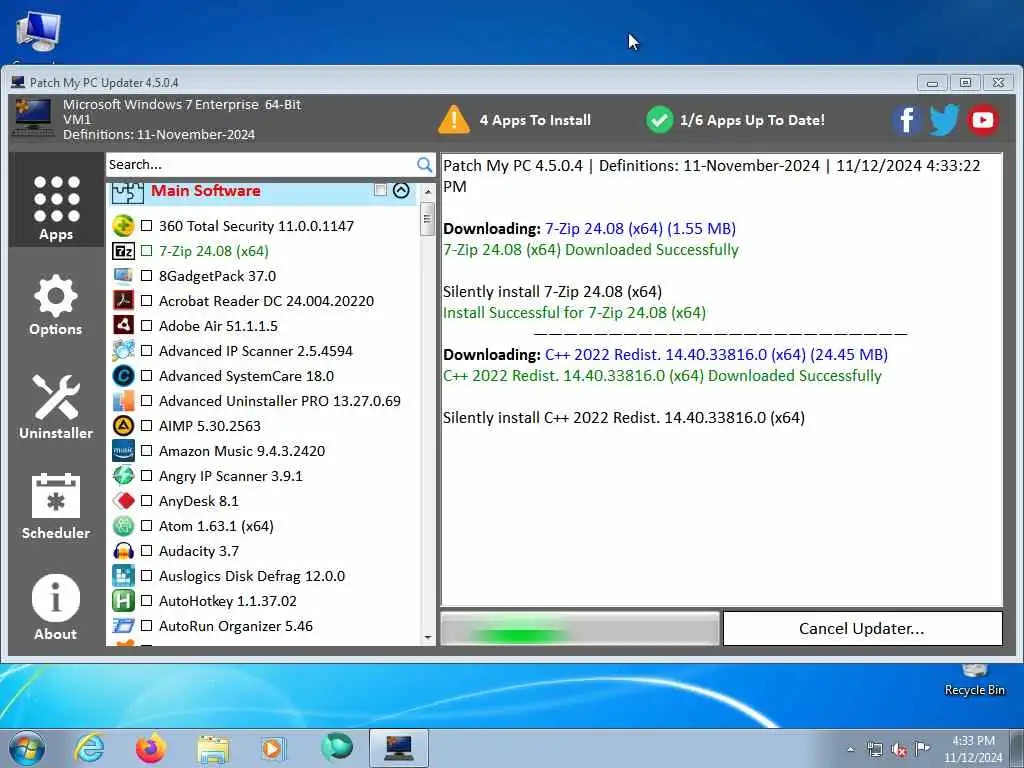Click the Auslogics Disk Defrag icon
Viewport: 1024px width, 768px height.
(123, 576)
